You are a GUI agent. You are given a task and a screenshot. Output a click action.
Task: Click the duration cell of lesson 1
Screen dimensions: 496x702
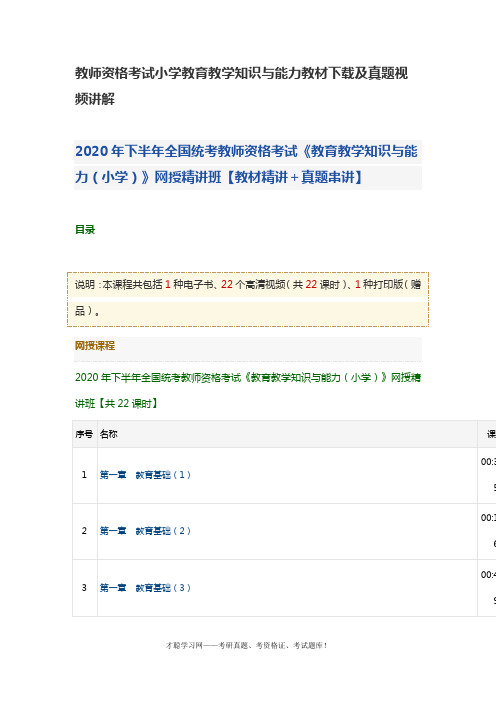487,475
